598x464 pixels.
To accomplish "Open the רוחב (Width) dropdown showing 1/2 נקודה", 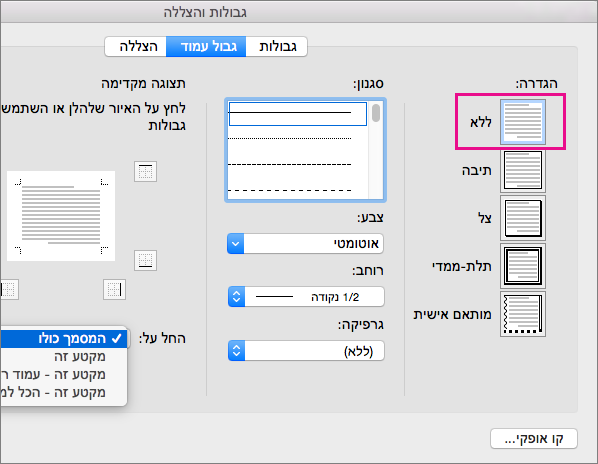I will click(x=306, y=297).
